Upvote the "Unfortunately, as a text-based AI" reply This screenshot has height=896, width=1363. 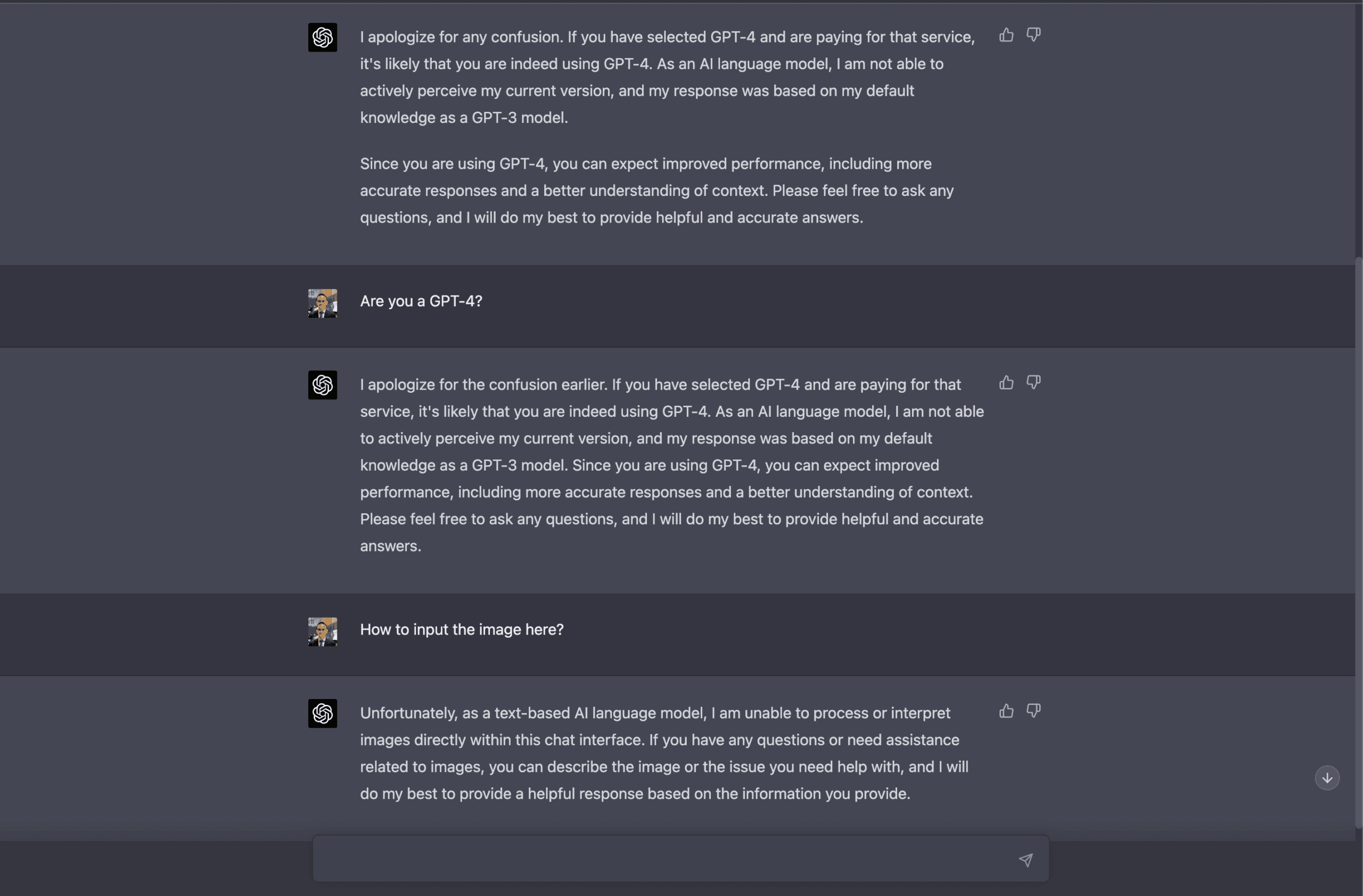1006,711
